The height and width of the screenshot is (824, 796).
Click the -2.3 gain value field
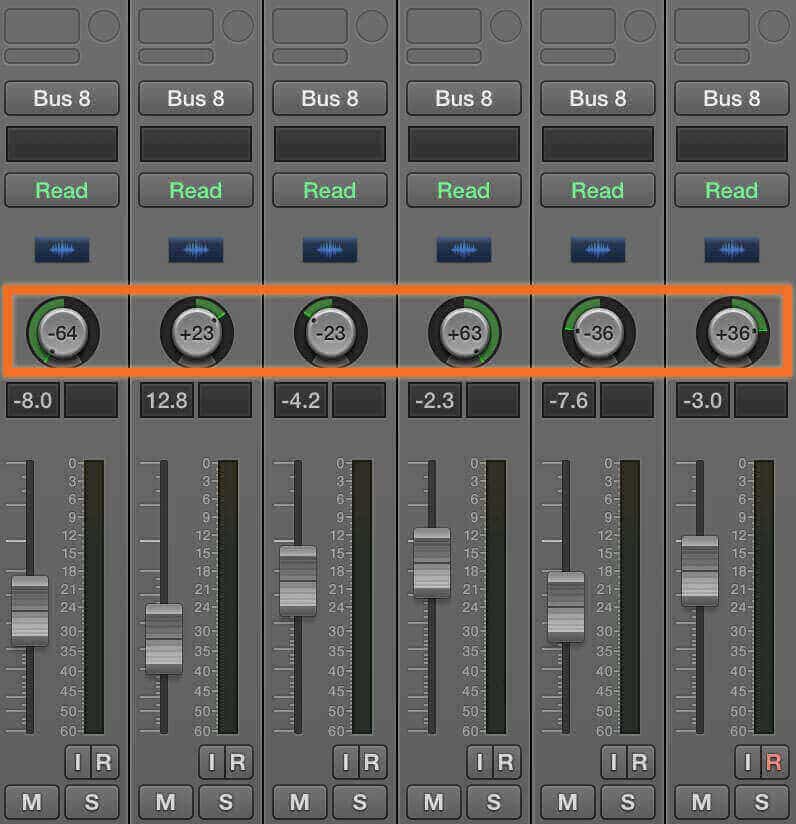click(x=435, y=400)
